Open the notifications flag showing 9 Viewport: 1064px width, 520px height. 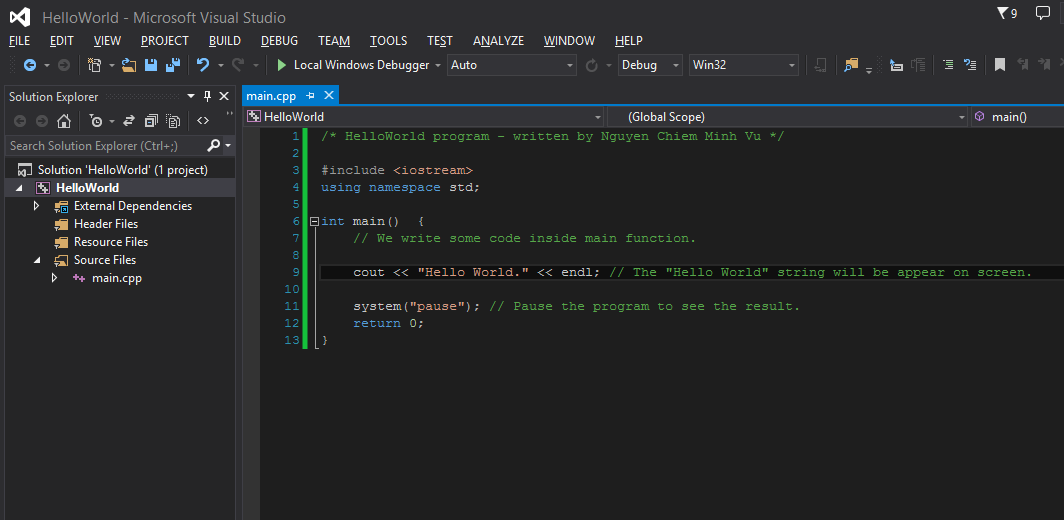1007,13
